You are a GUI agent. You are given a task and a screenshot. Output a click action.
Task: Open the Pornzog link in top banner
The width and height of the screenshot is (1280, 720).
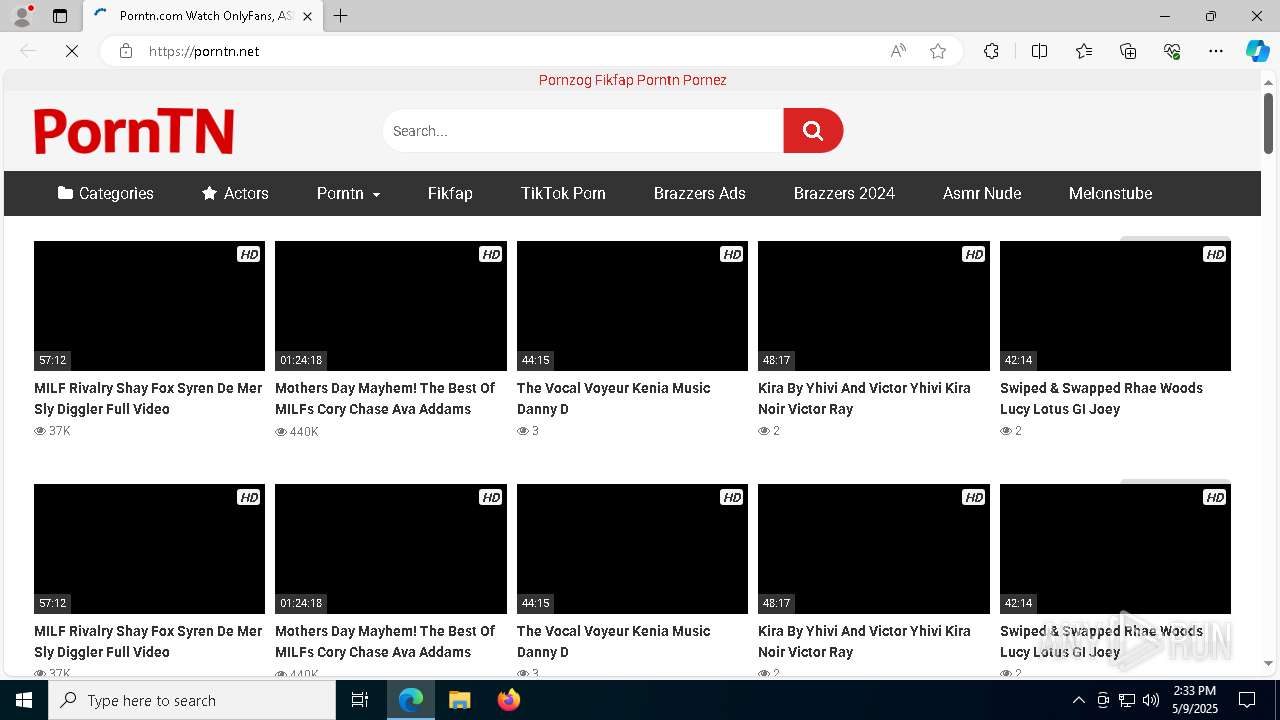pos(565,80)
